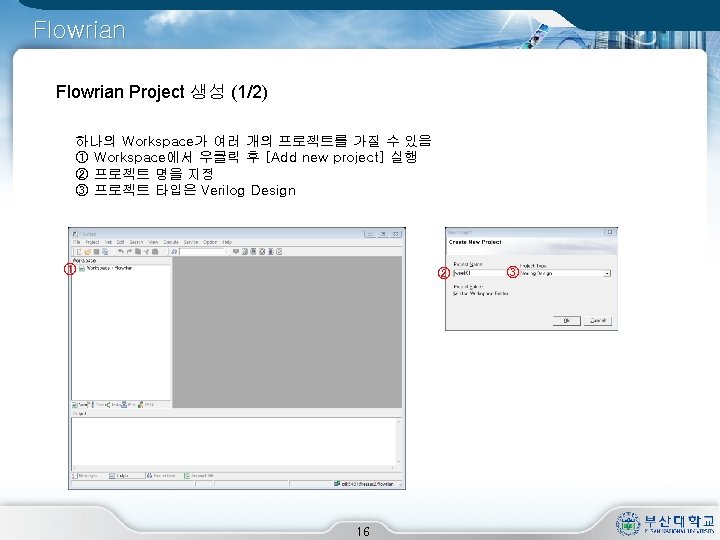Click the Cut toolbar icon
This screenshot has height=540, width=720.
146,252
